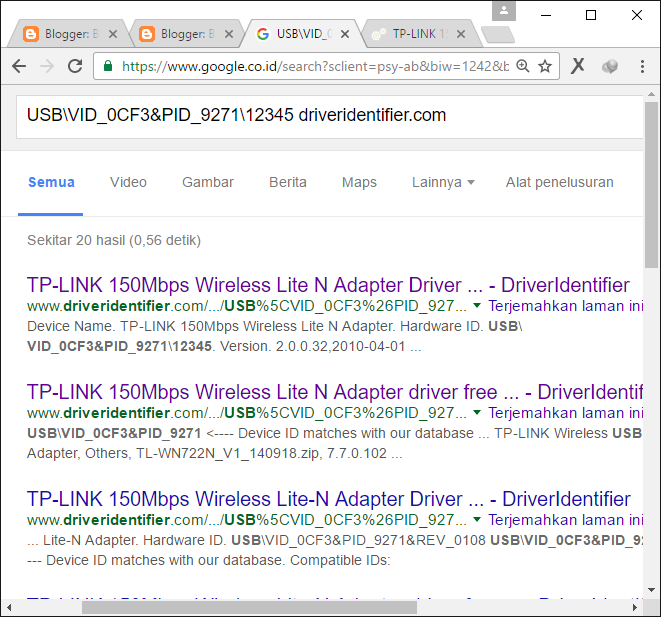
Task: Expand the Lainnya dropdown
Action: pos(443,182)
